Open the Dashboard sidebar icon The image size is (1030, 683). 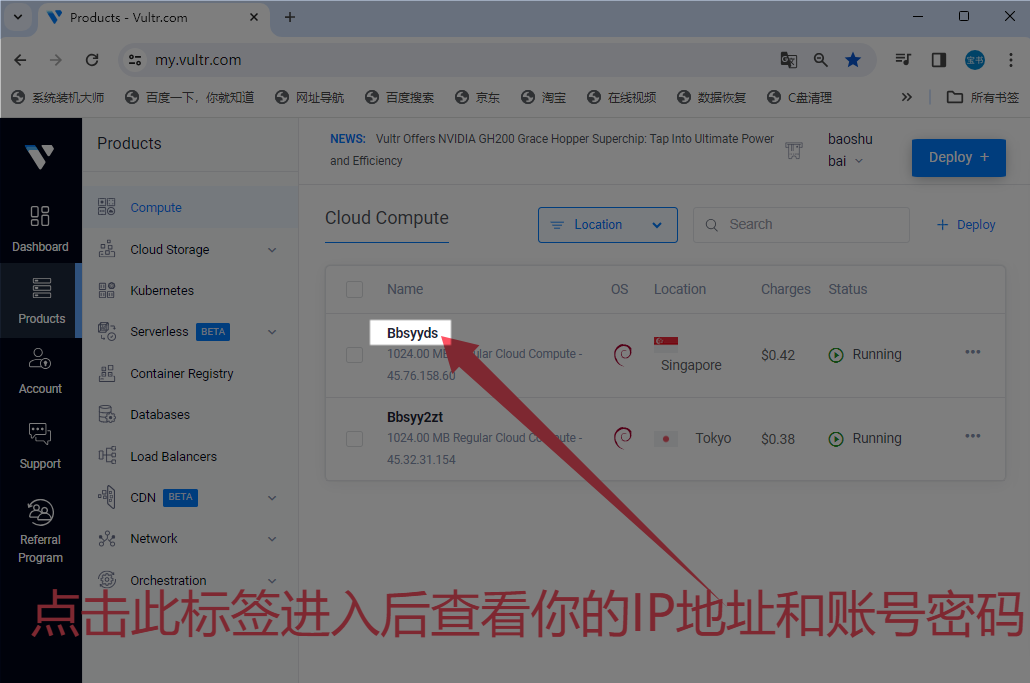coord(40,217)
